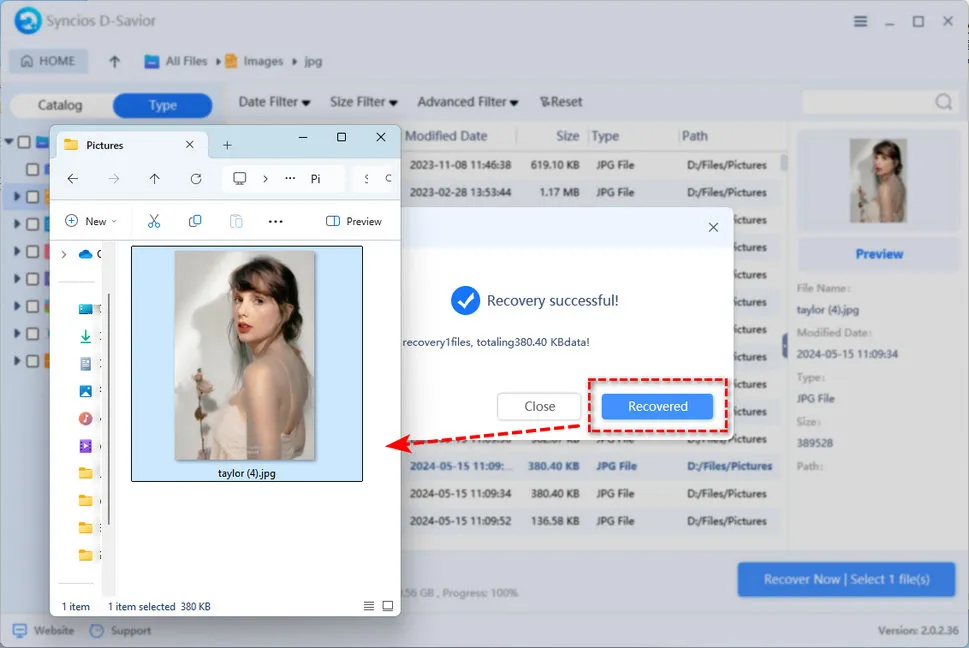Screen dimensions: 969x648
Task: Open the See more ellipsis menu
Action: [x=276, y=221]
